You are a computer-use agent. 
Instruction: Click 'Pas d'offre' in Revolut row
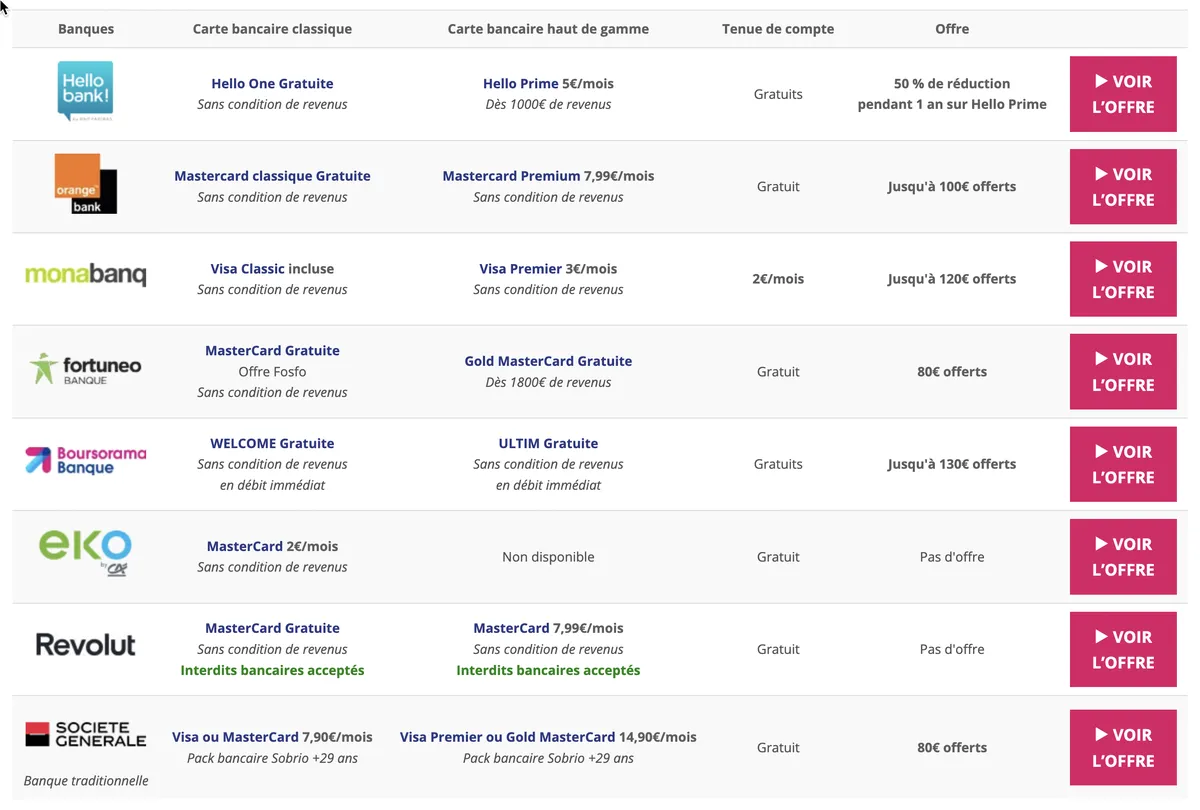[952, 649]
